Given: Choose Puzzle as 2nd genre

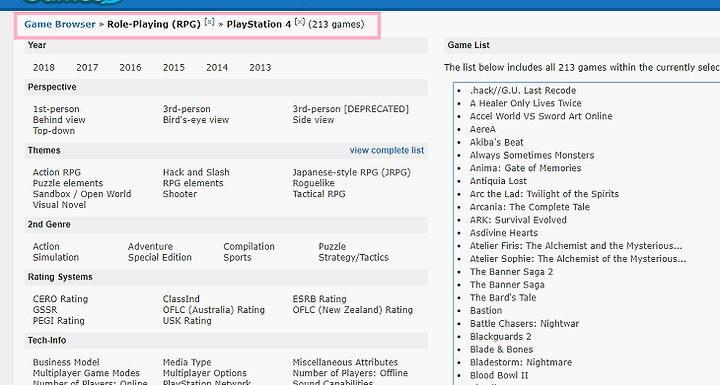Looking at the screenshot, I should tap(332, 247).
